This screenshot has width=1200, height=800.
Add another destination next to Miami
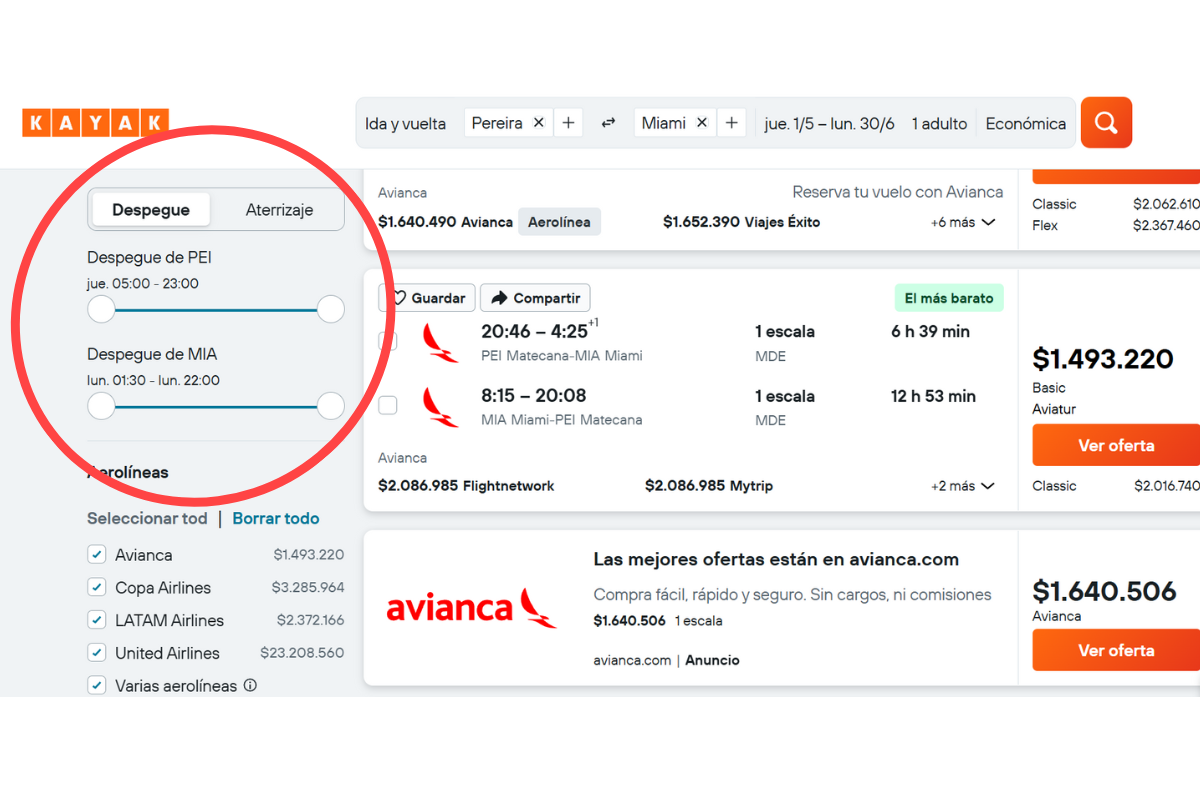732,123
